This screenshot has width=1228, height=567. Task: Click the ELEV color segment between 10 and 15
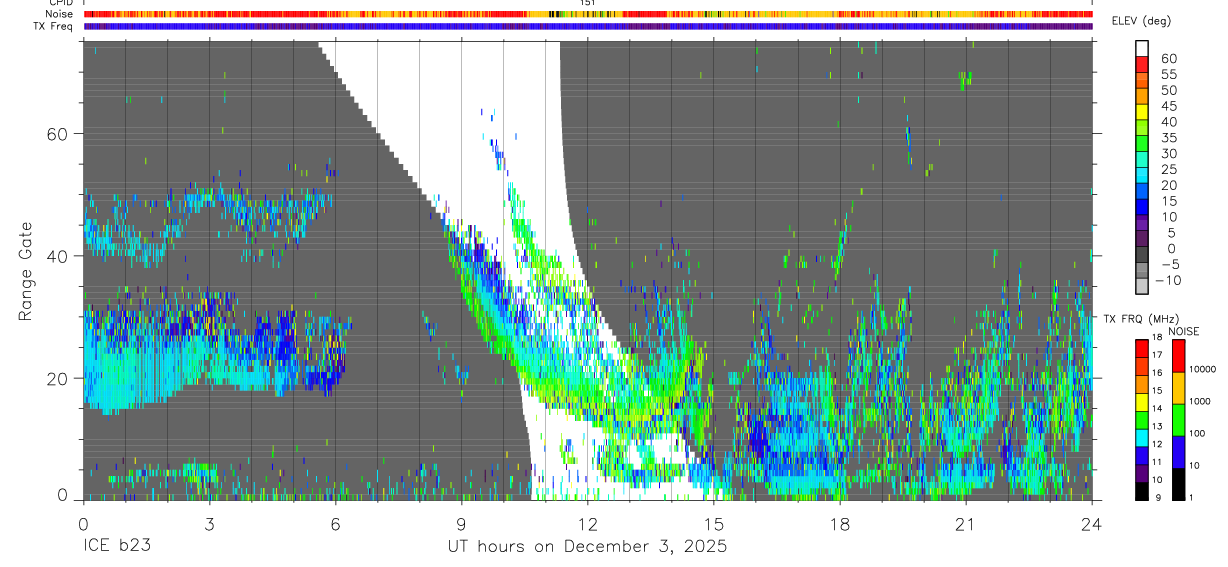pos(1142,208)
